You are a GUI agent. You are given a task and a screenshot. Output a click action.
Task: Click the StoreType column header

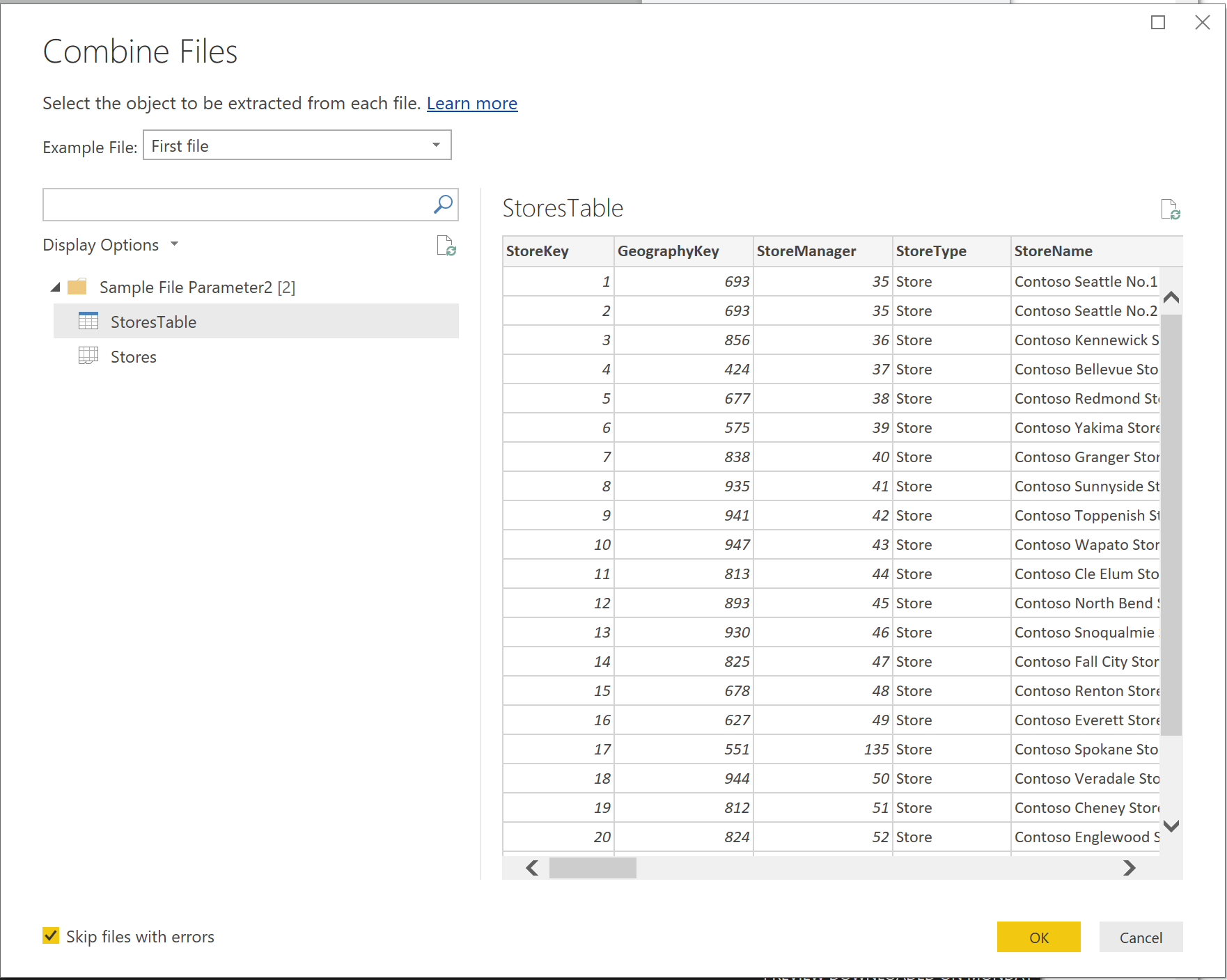pyautogui.click(x=952, y=251)
